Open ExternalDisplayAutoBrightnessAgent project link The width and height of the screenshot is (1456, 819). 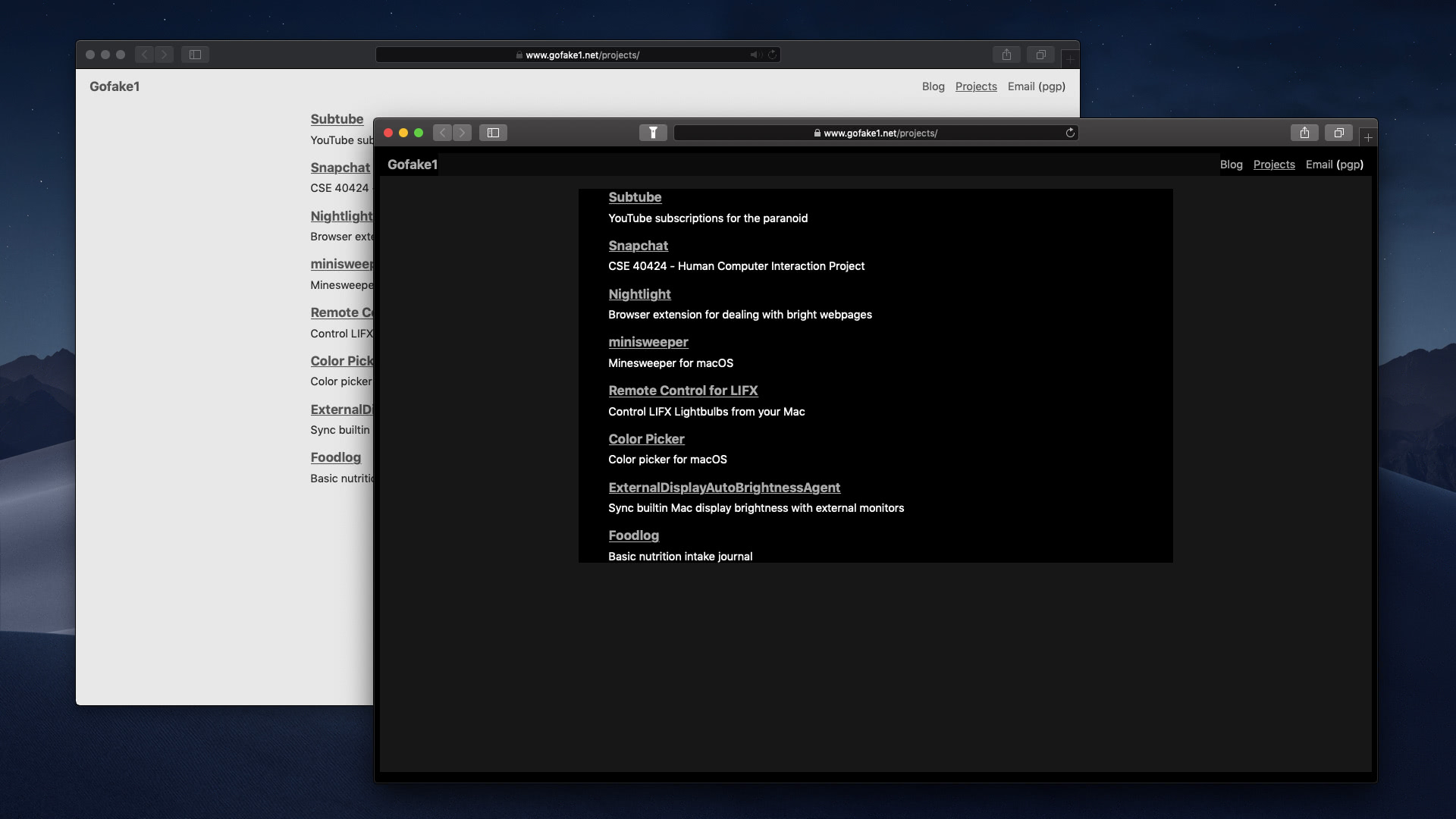click(x=724, y=488)
